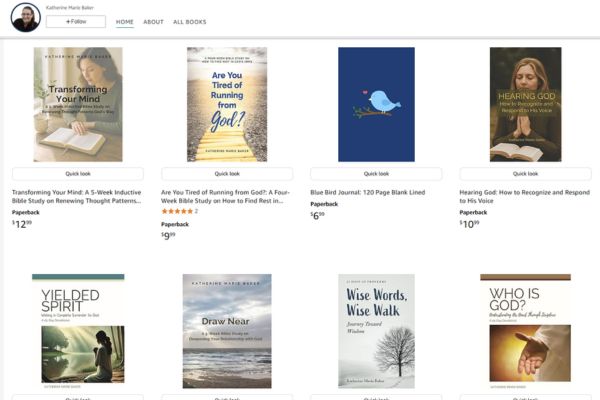This screenshot has height=400, width=600.
Task: Click Katherine Marie Baker's profile photo
Action: pyautogui.click(x=26, y=17)
